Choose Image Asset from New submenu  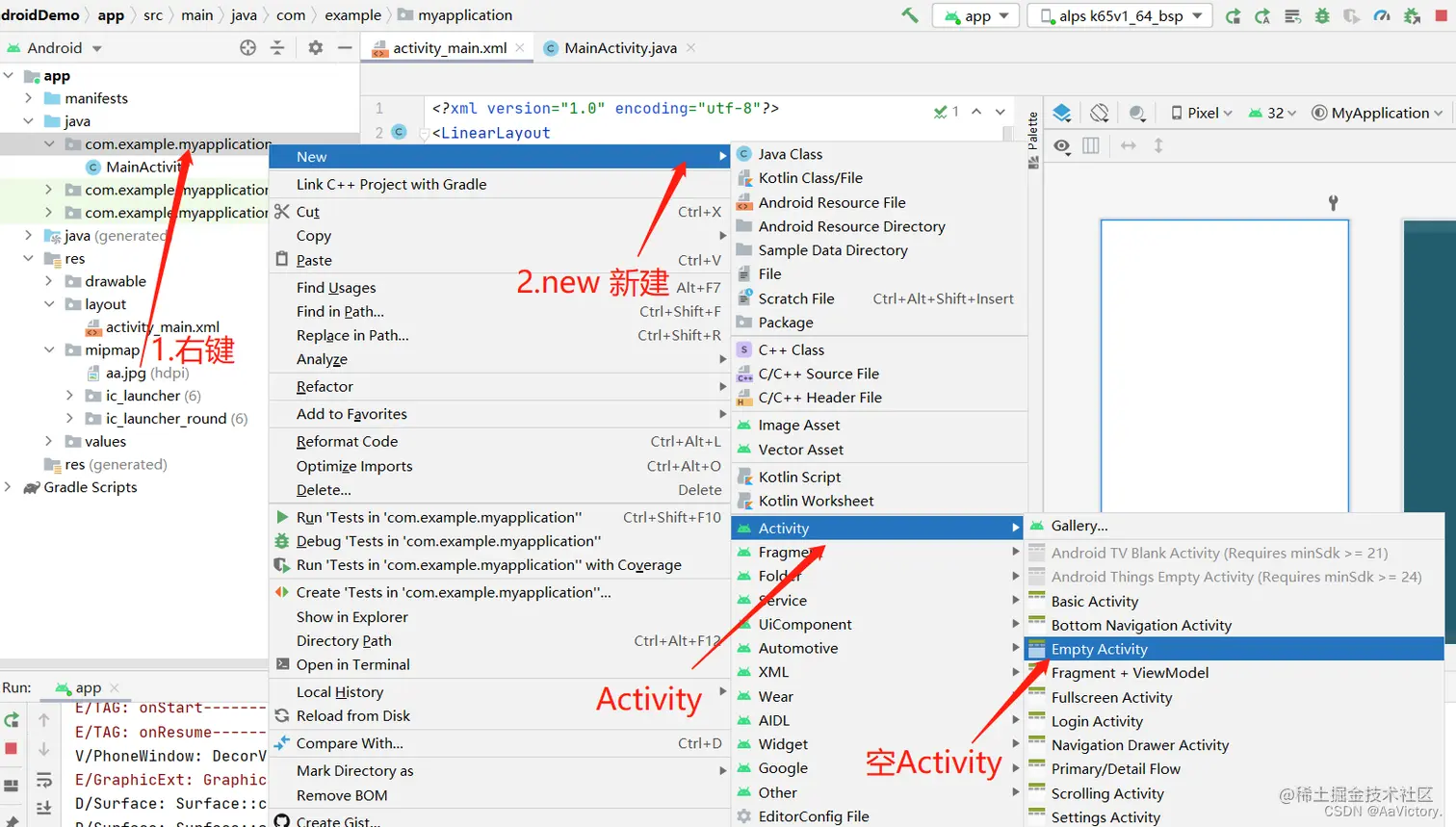click(878, 425)
